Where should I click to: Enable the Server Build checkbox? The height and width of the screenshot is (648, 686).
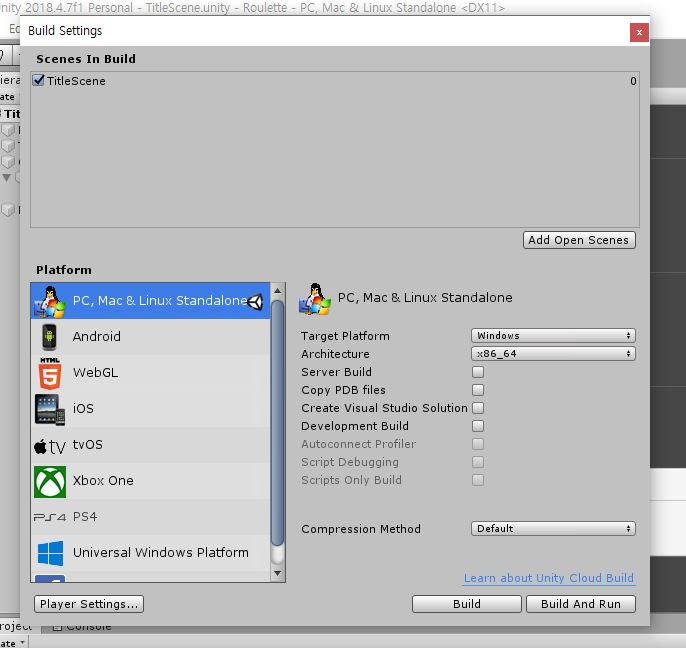pyautogui.click(x=478, y=372)
